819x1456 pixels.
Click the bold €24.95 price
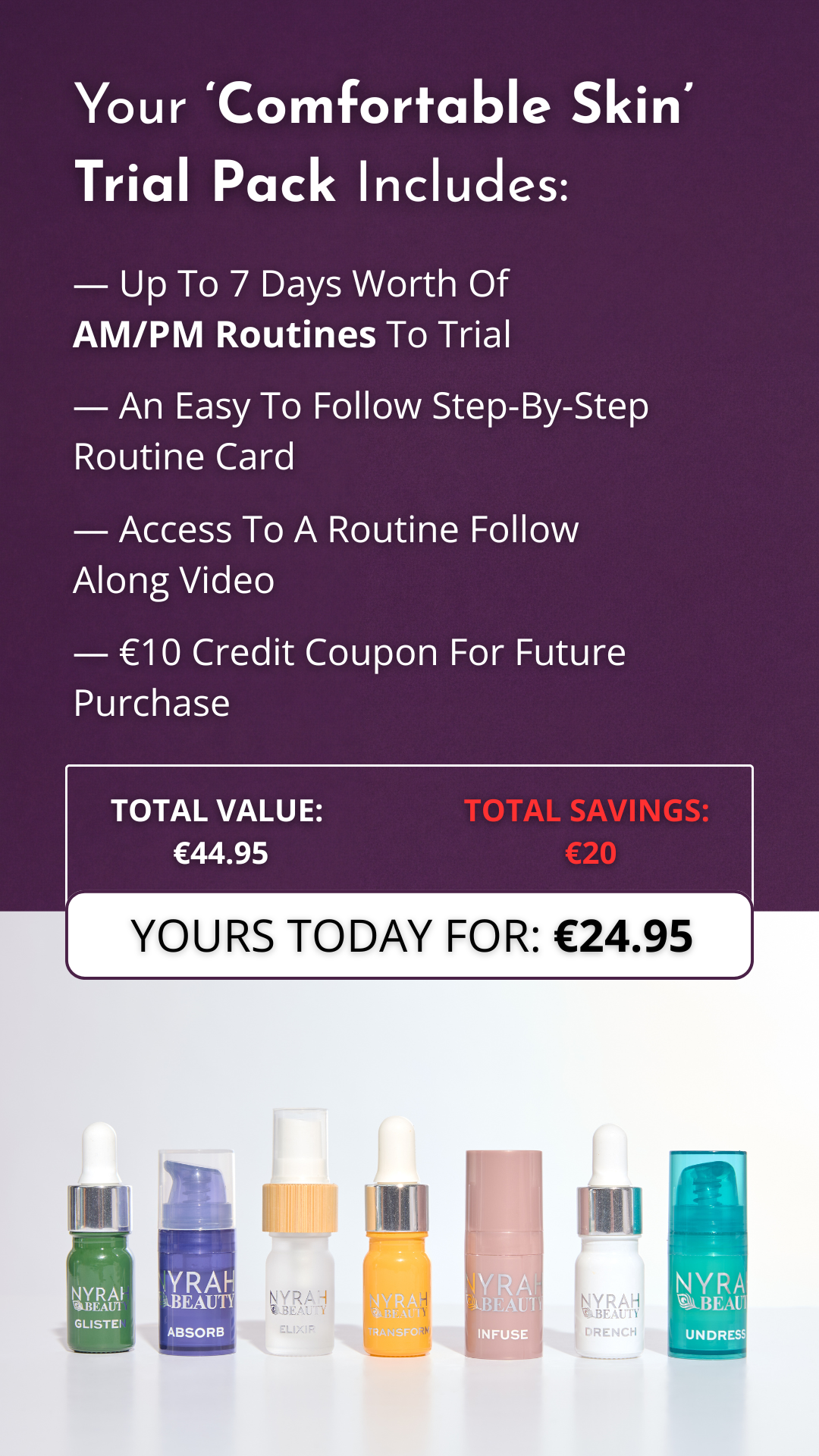click(x=623, y=936)
